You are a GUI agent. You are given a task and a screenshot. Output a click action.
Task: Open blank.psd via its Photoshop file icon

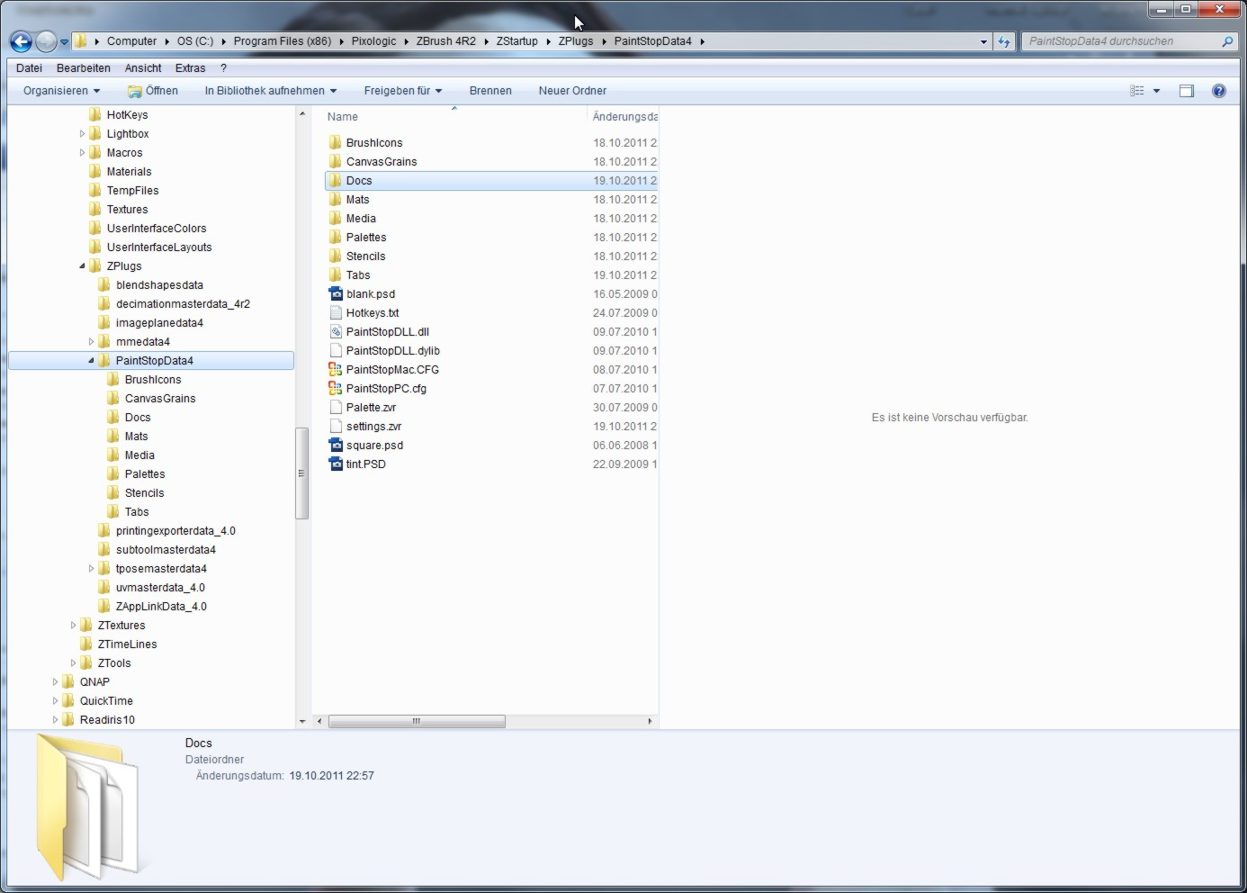335,294
